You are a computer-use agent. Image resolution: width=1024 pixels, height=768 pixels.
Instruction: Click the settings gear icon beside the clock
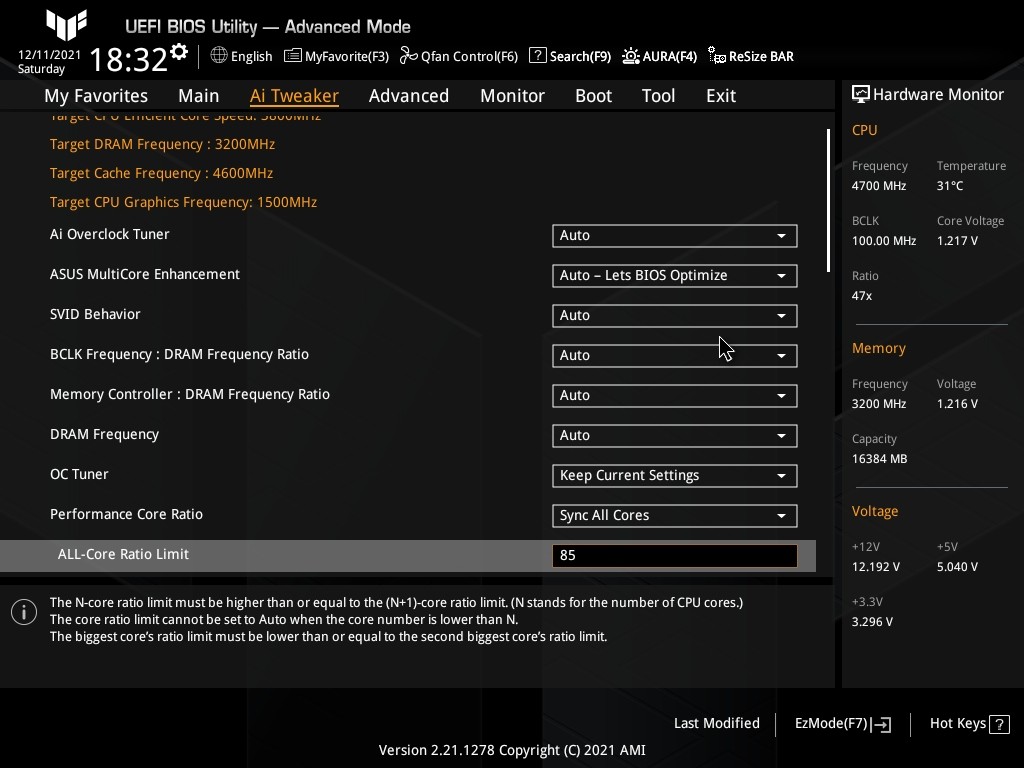click(x=179, y=52)
